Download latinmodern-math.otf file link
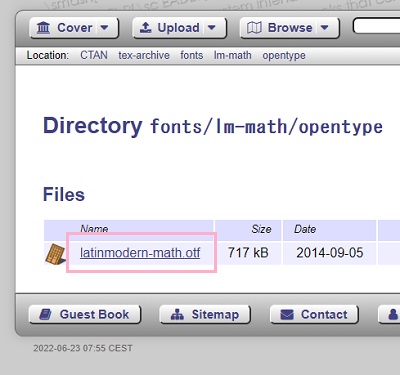400x375 pixels. tap(140, 253)
